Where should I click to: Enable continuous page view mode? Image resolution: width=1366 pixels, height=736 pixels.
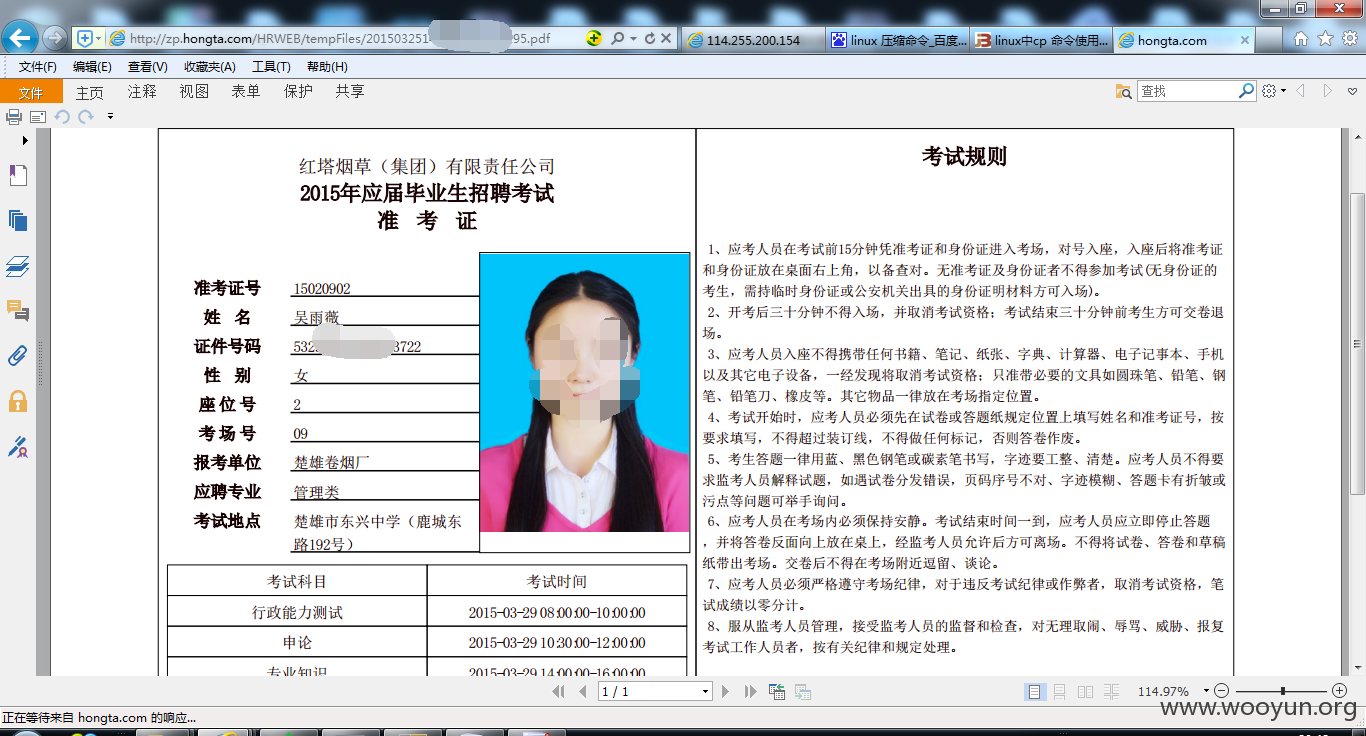[1060, 691]
